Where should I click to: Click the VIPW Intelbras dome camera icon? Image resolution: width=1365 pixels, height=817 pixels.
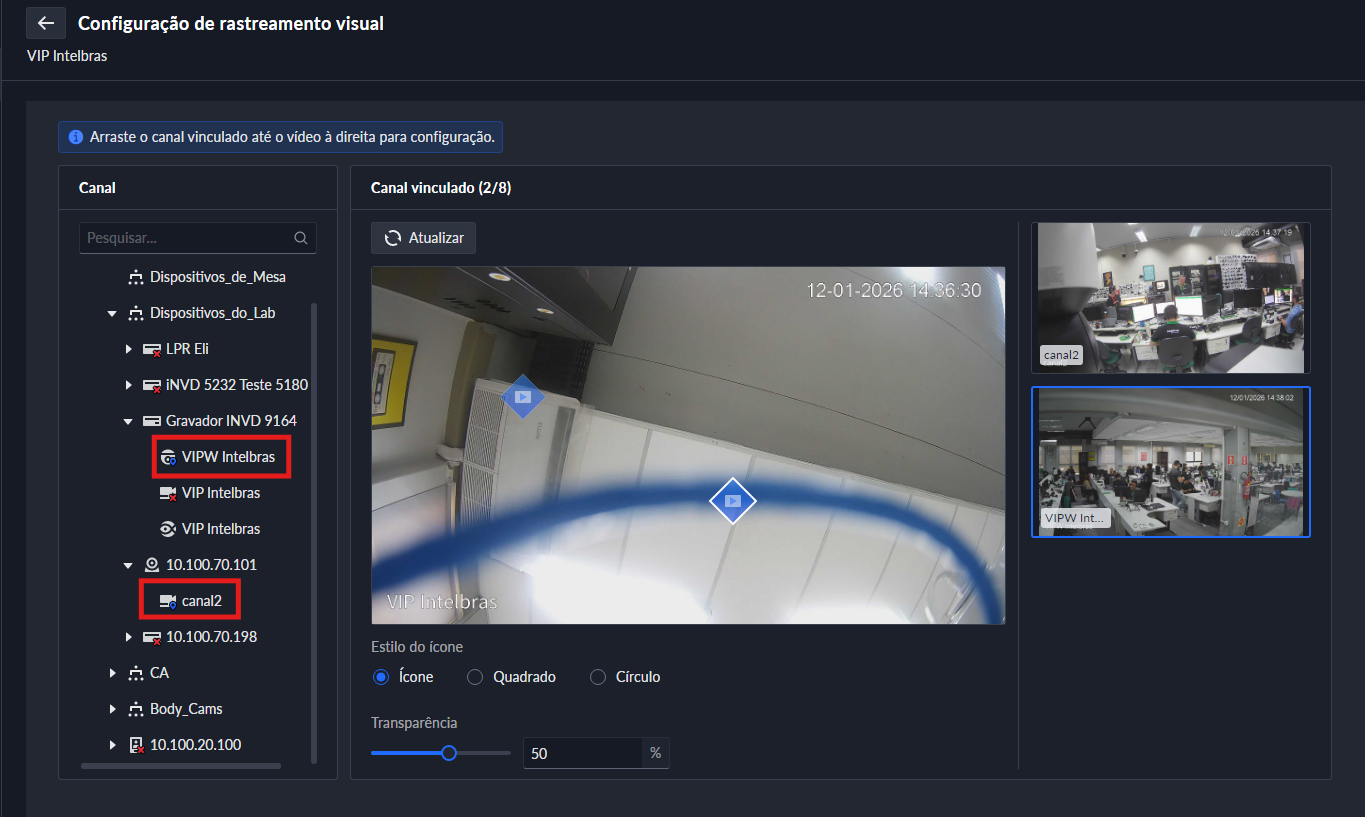pos(168,457)
